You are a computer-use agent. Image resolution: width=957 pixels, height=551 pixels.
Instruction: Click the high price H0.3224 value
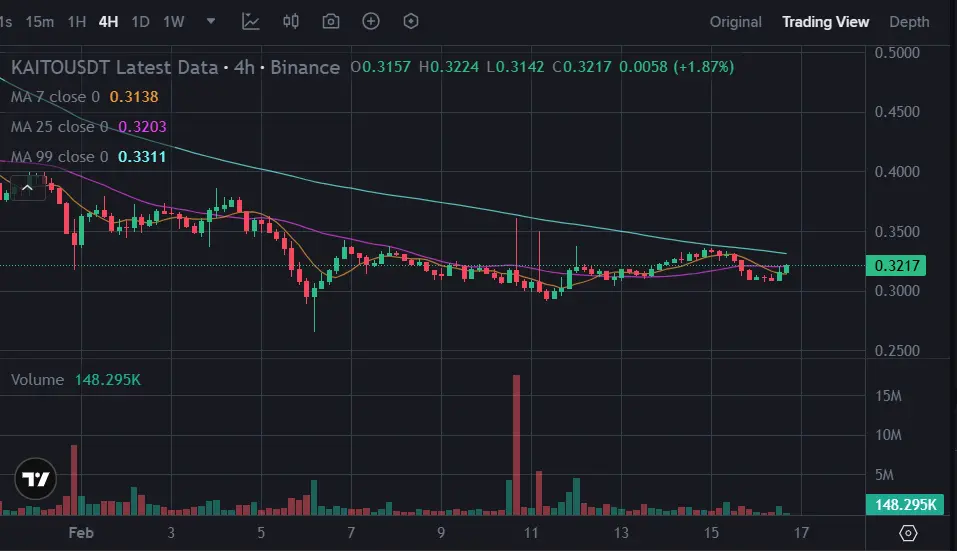pyautogui.click(x=449, y=67)
